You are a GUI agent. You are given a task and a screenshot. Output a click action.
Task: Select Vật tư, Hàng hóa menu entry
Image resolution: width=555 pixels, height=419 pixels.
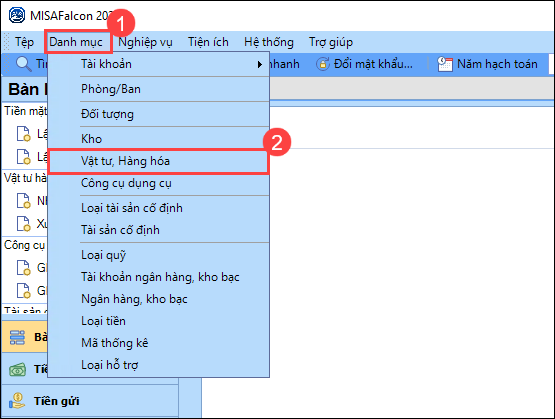click(x=159, y=161)
